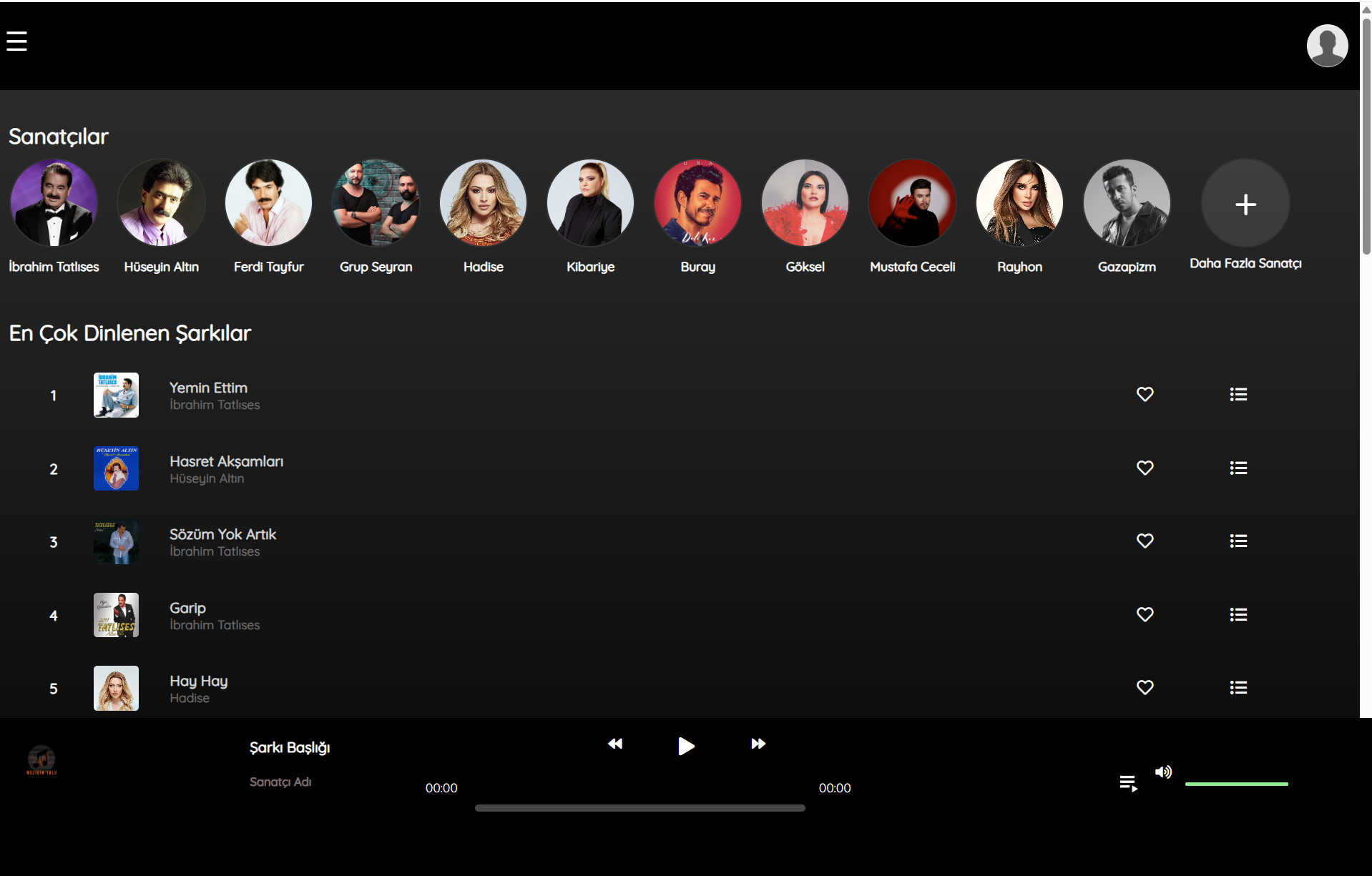Click the Hay Hay album cover
Screen dimensions: 1372x876
pyautogui.click(x=116, y=688)
